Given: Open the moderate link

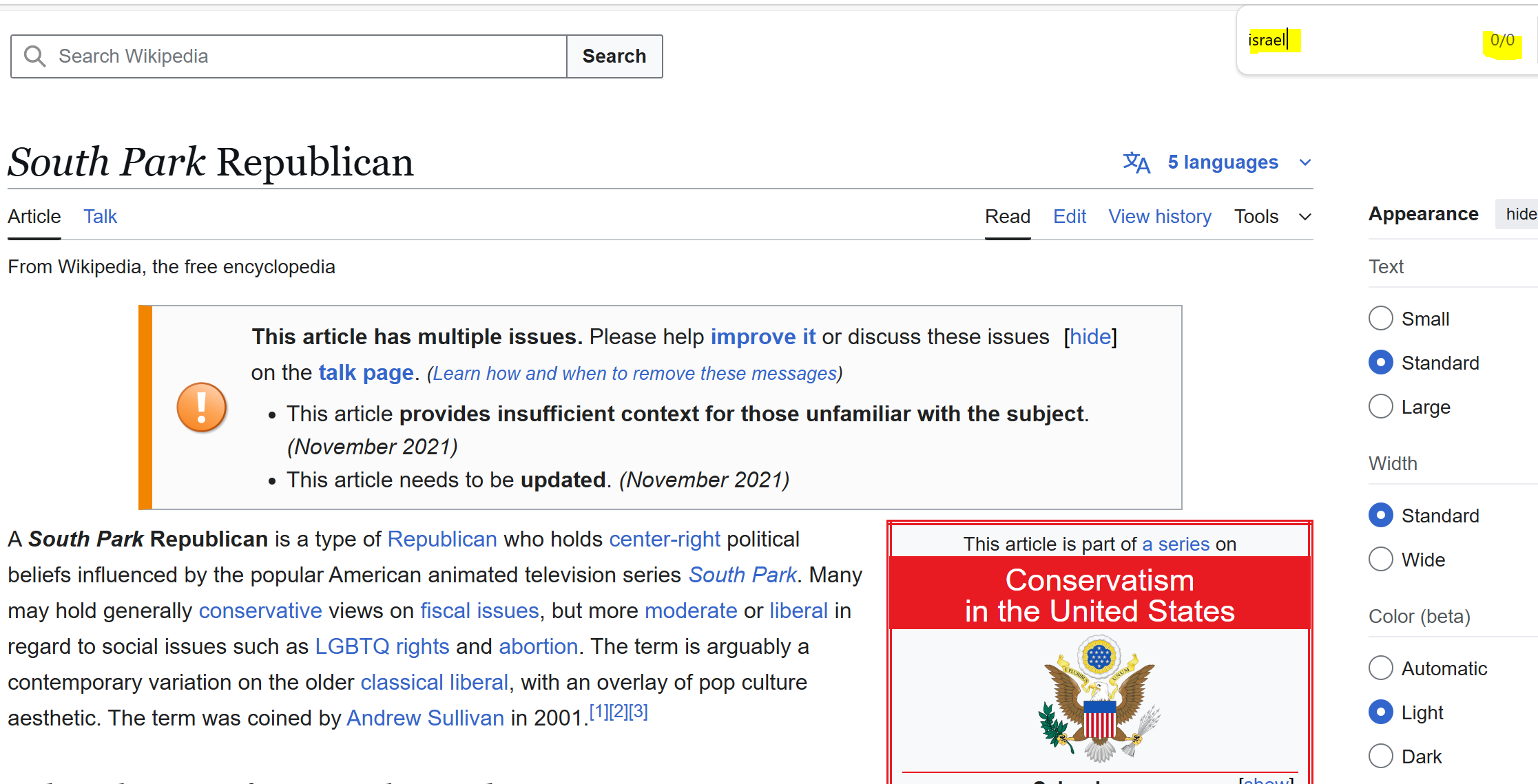Looking at the screenshot, I should click(691, 611).
